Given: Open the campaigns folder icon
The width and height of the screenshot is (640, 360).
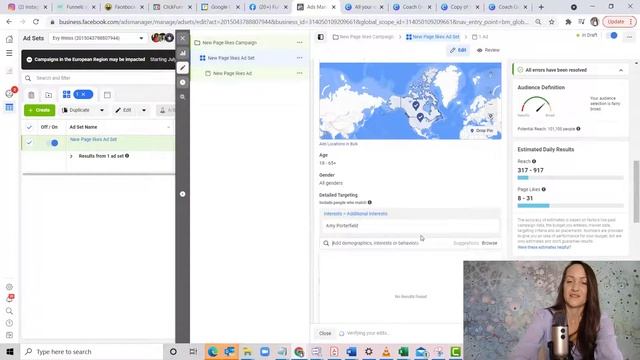Looking at the screenshot, I should point(49,95).
